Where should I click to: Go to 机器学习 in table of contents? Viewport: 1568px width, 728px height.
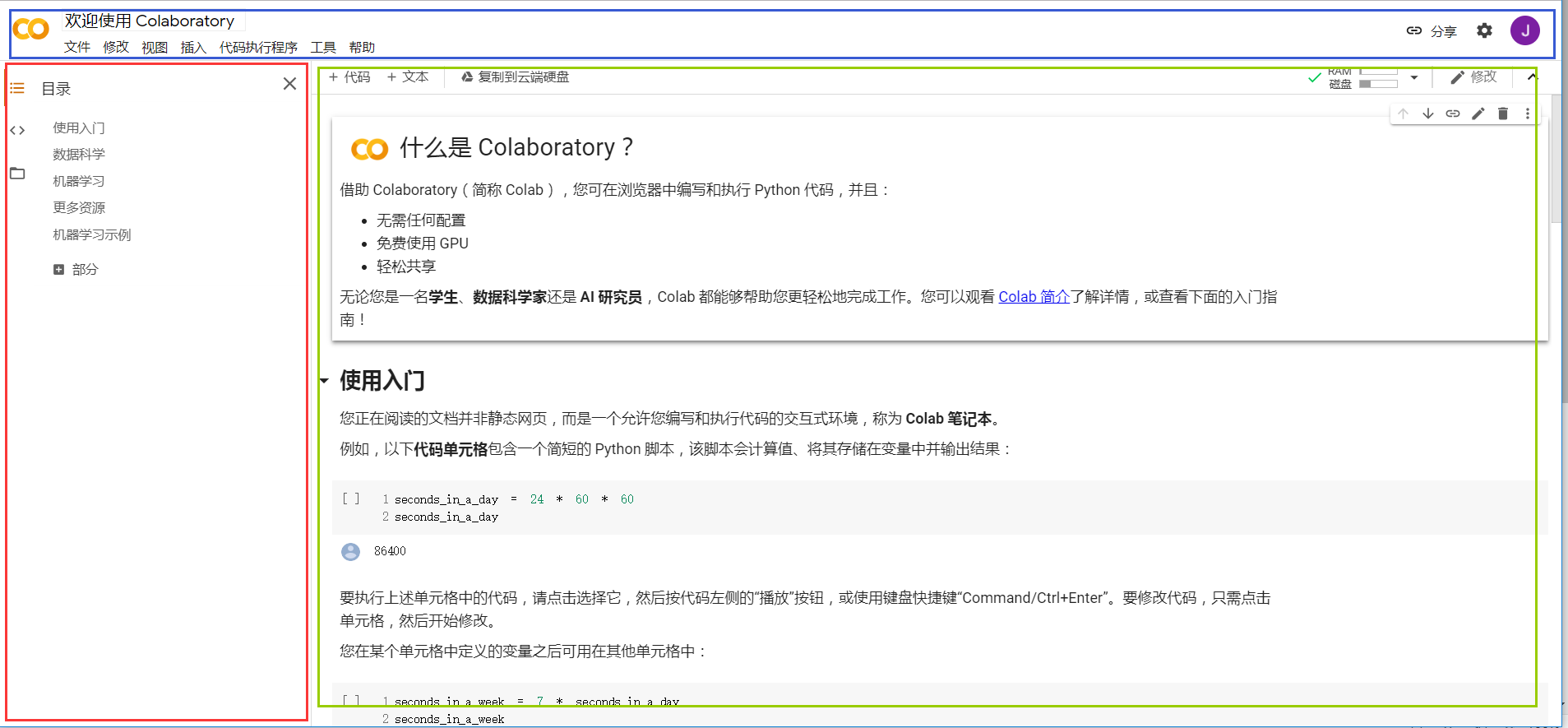(x=79, y=181)
